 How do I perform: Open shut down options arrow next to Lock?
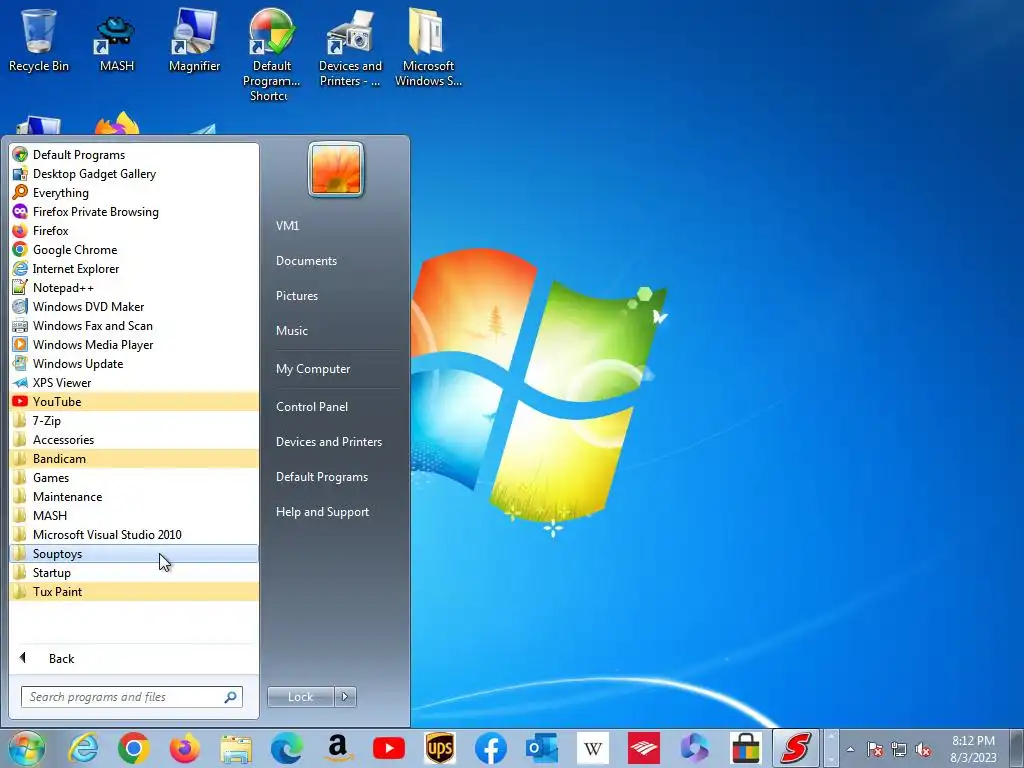345,697
